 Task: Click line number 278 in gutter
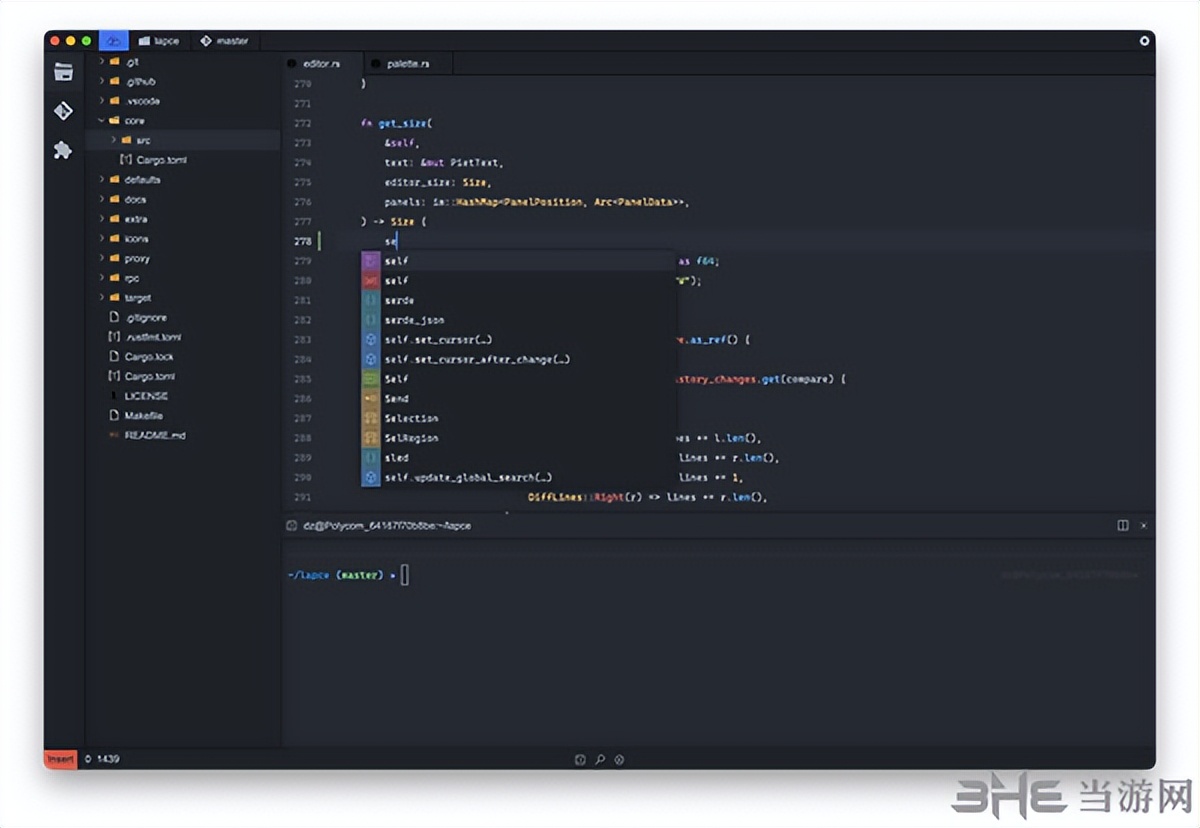(x=302, y=241)
